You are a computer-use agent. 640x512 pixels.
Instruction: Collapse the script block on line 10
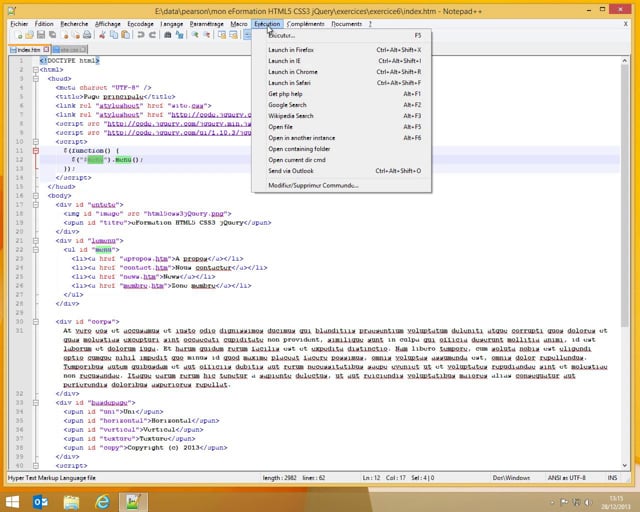pyautogui.click(x=36, y=142)
